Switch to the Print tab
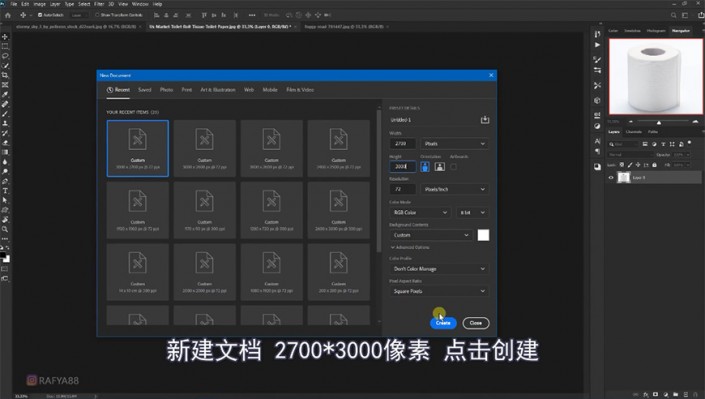The width and height of the screenshot is (705, 399). pyautogui.click(x=187, y=90)
